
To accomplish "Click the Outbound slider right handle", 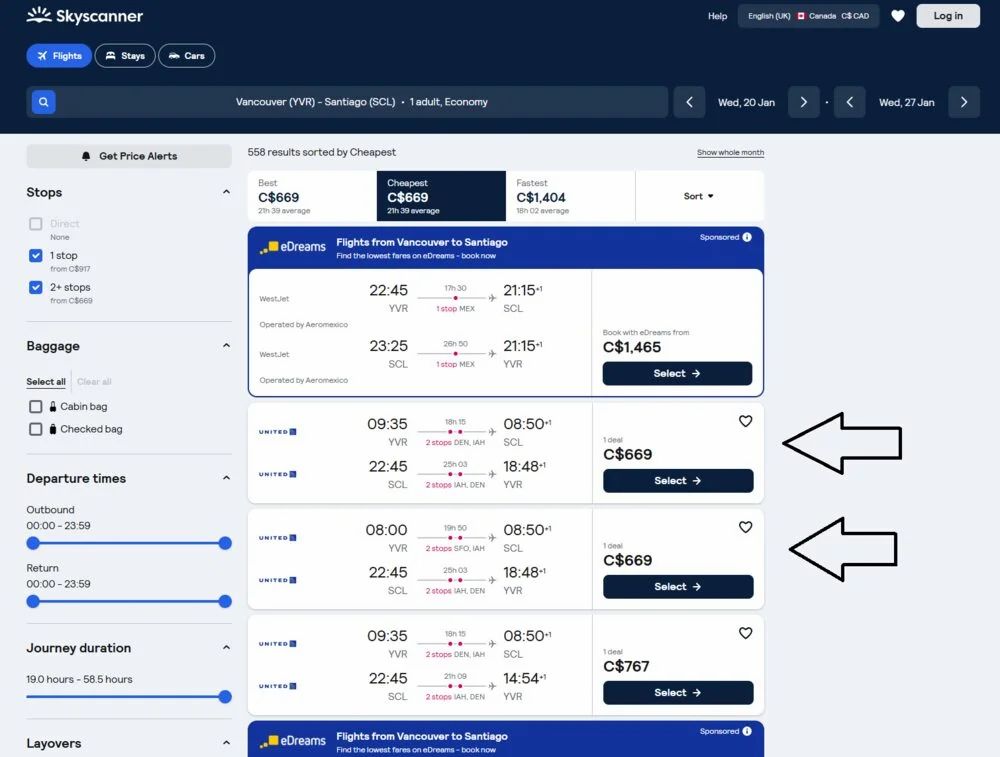I will coord(224,543).
